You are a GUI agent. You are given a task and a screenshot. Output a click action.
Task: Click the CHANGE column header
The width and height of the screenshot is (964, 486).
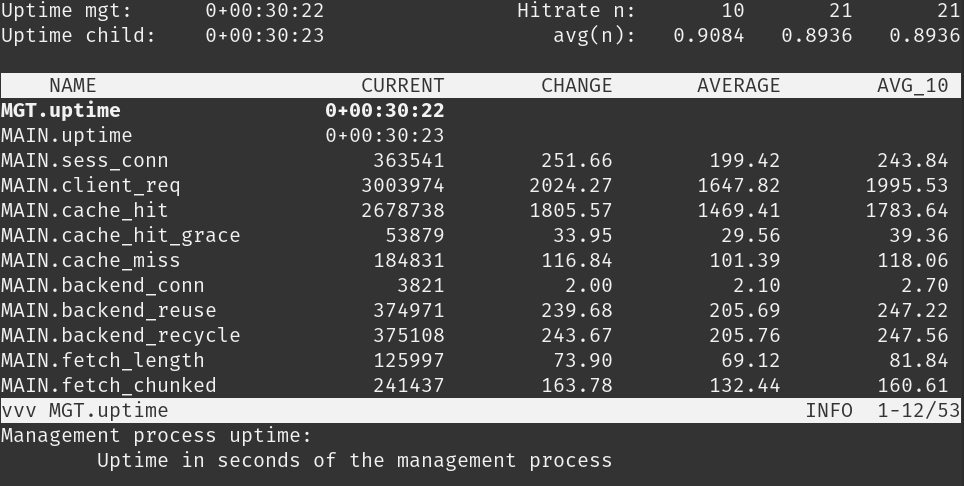click(x=576, y=86)
